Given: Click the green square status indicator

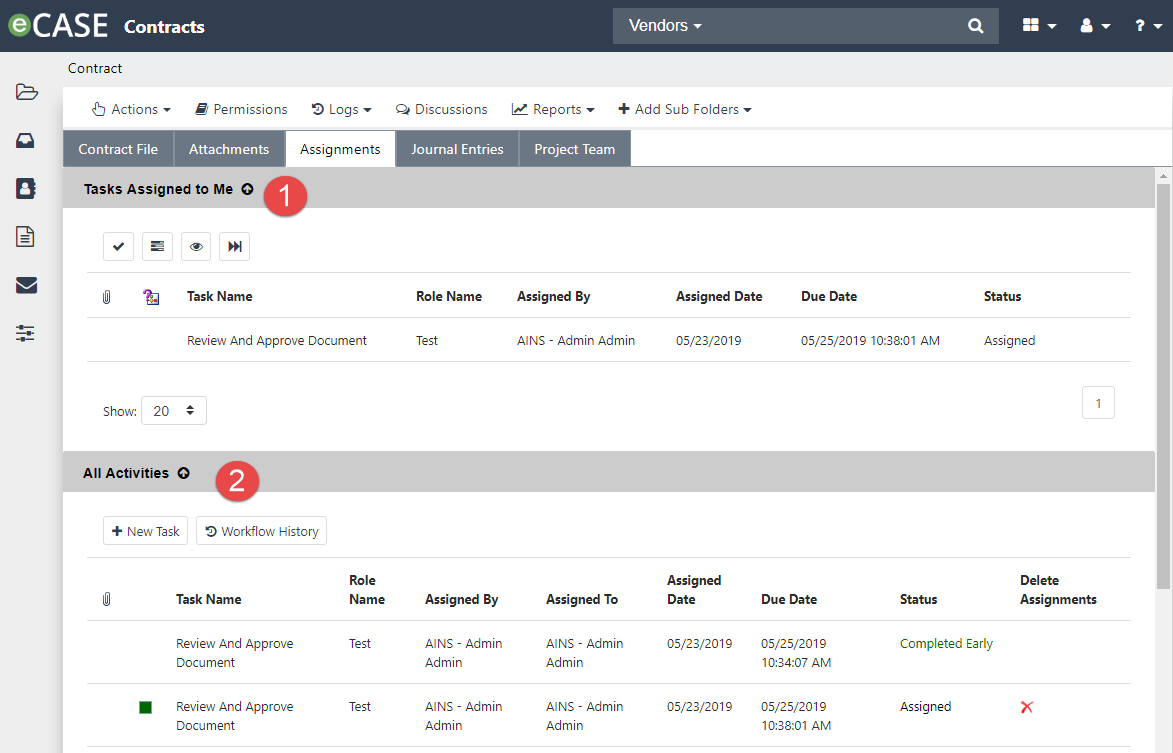Looking at the screenshot, I should coord(146,707).
